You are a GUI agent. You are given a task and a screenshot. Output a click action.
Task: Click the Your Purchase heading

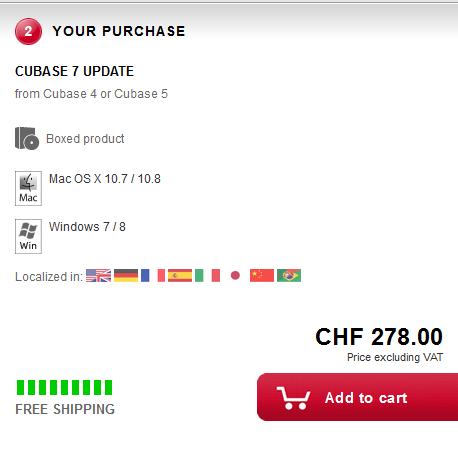(119, 31)
